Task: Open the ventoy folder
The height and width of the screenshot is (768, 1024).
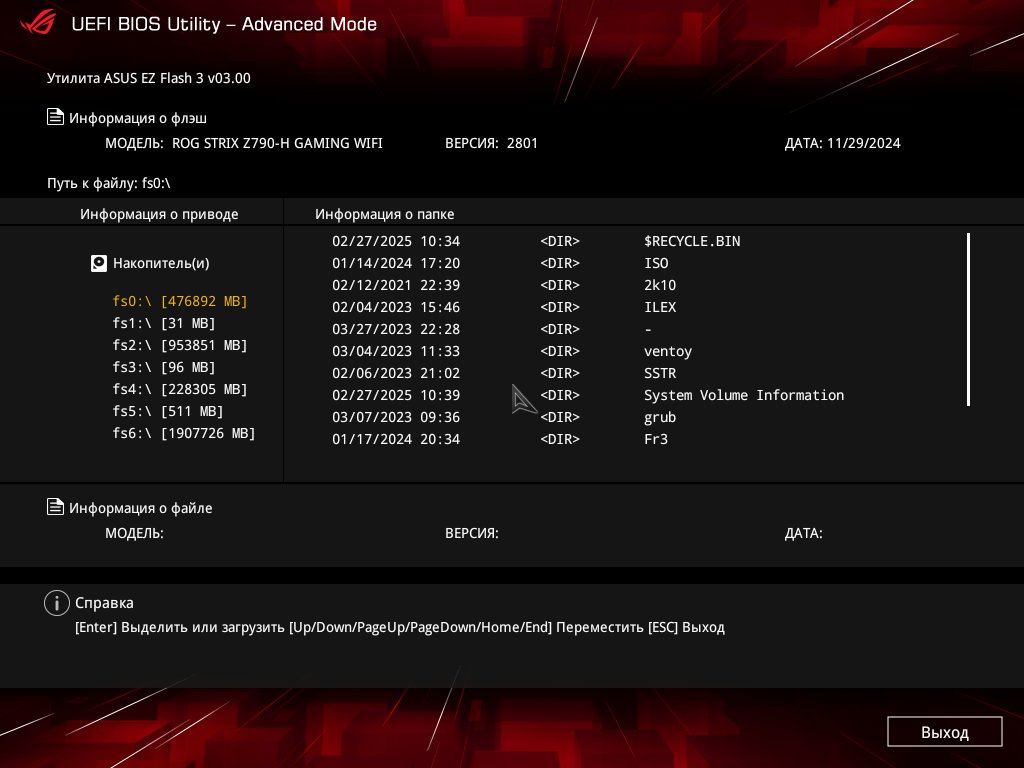Action: pyautogui.click(x=667, y=351)
